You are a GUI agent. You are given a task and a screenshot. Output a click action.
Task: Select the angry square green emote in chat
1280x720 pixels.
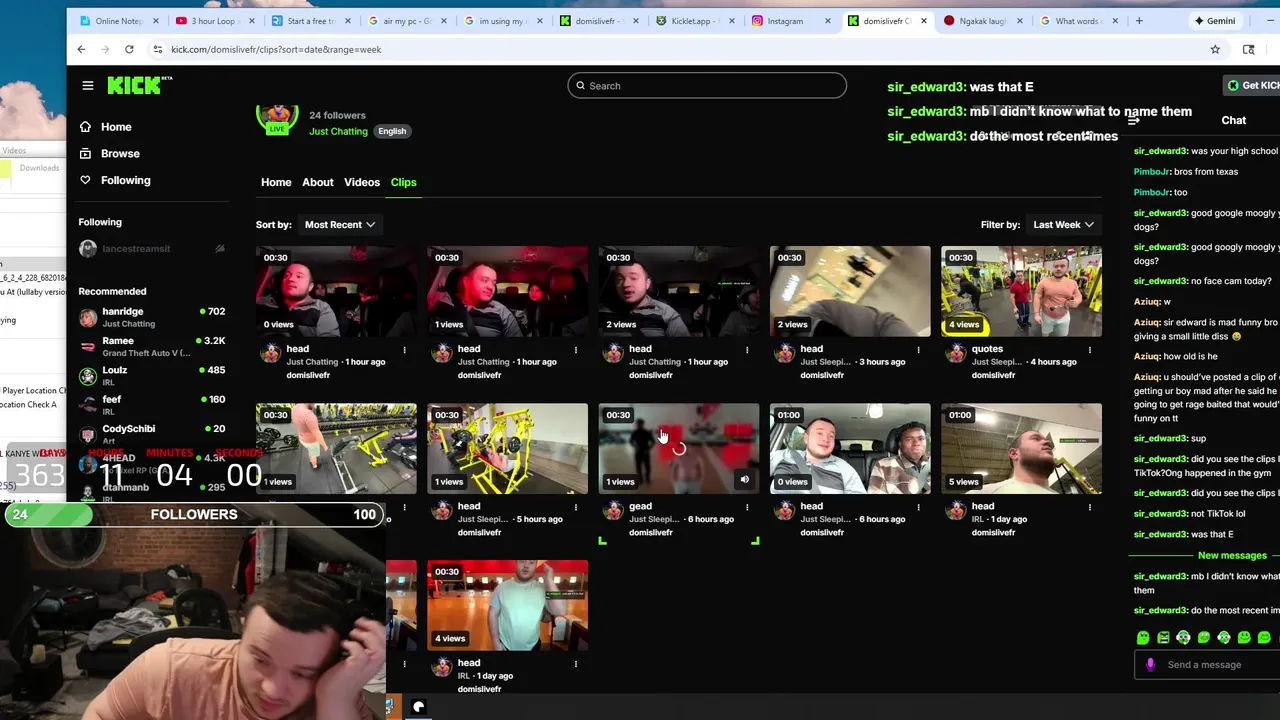tap(1163, 637)
